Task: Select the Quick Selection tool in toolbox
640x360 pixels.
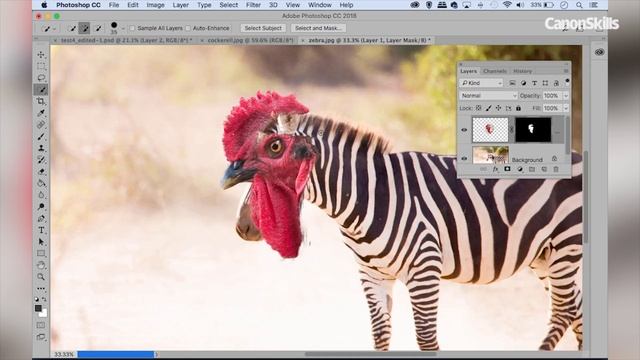Action: pos(41,89)
